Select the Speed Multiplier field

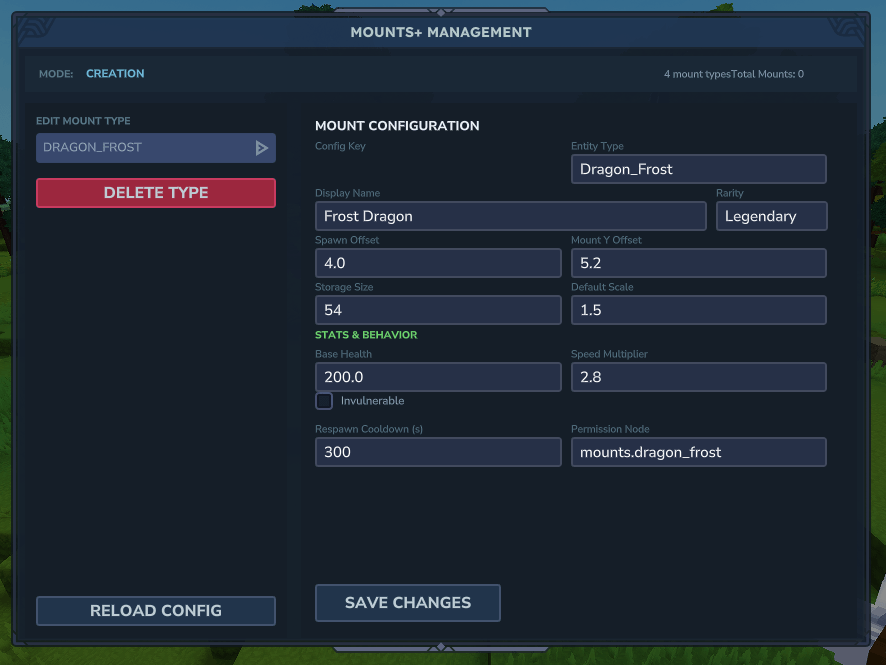point(698,377)
